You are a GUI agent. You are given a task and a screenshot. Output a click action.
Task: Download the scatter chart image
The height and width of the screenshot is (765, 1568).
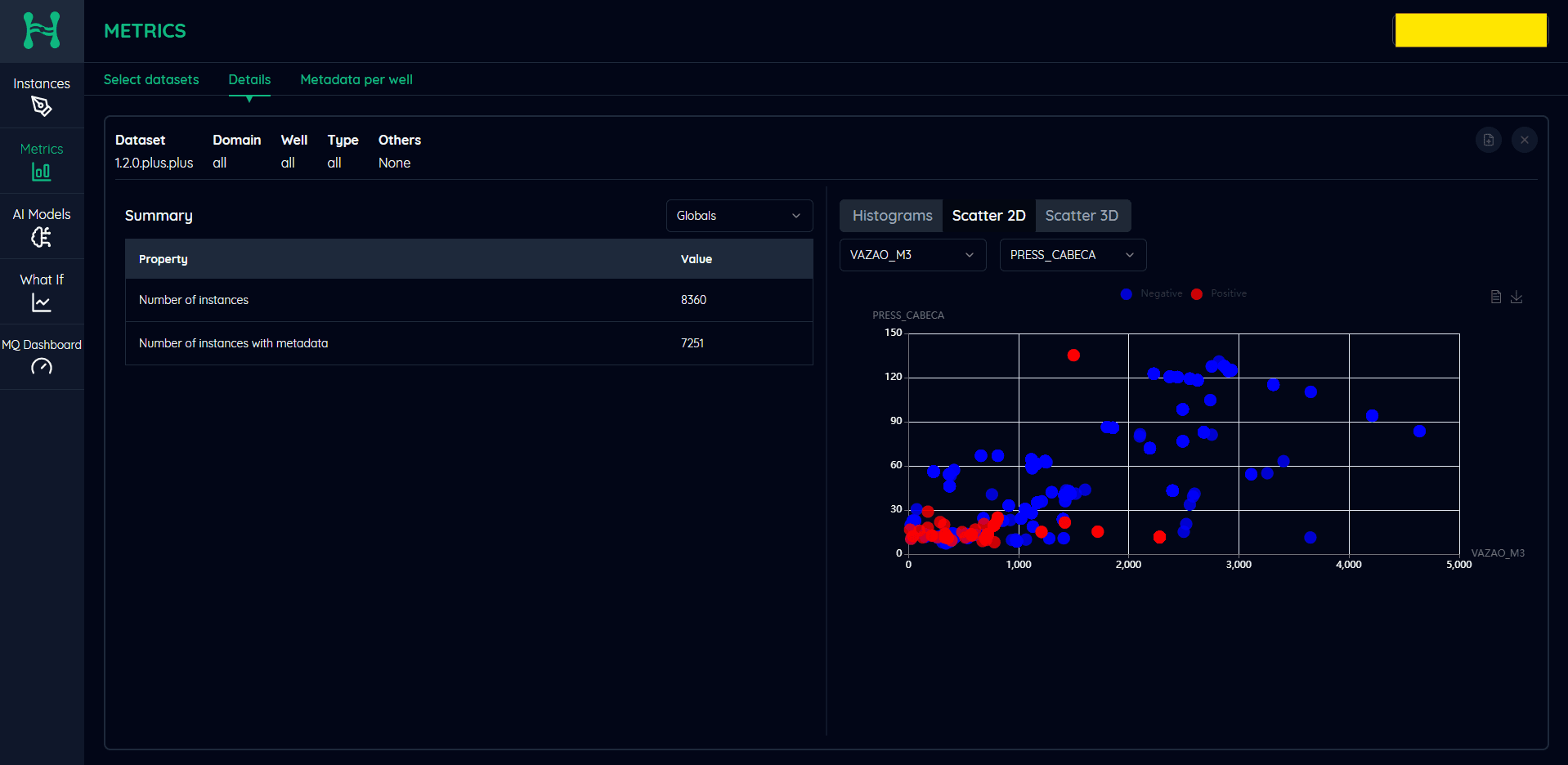point(1516,297)
